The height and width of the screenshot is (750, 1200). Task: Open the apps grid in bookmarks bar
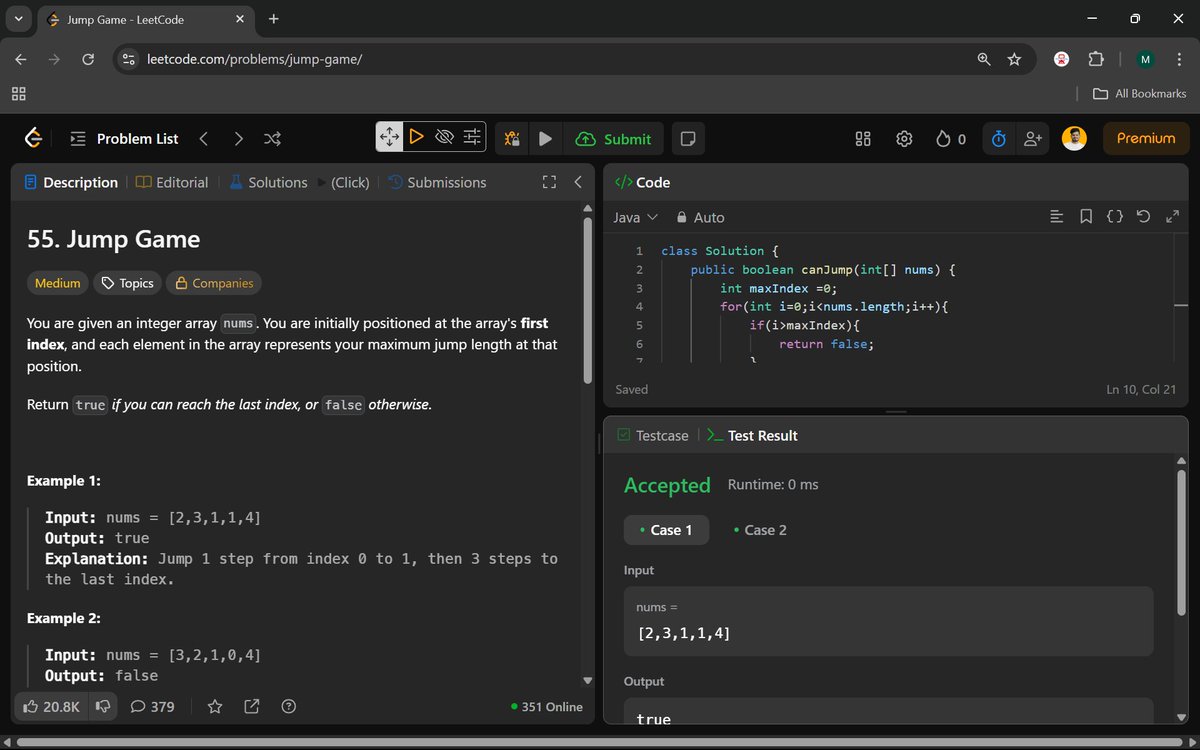(18, 93)
